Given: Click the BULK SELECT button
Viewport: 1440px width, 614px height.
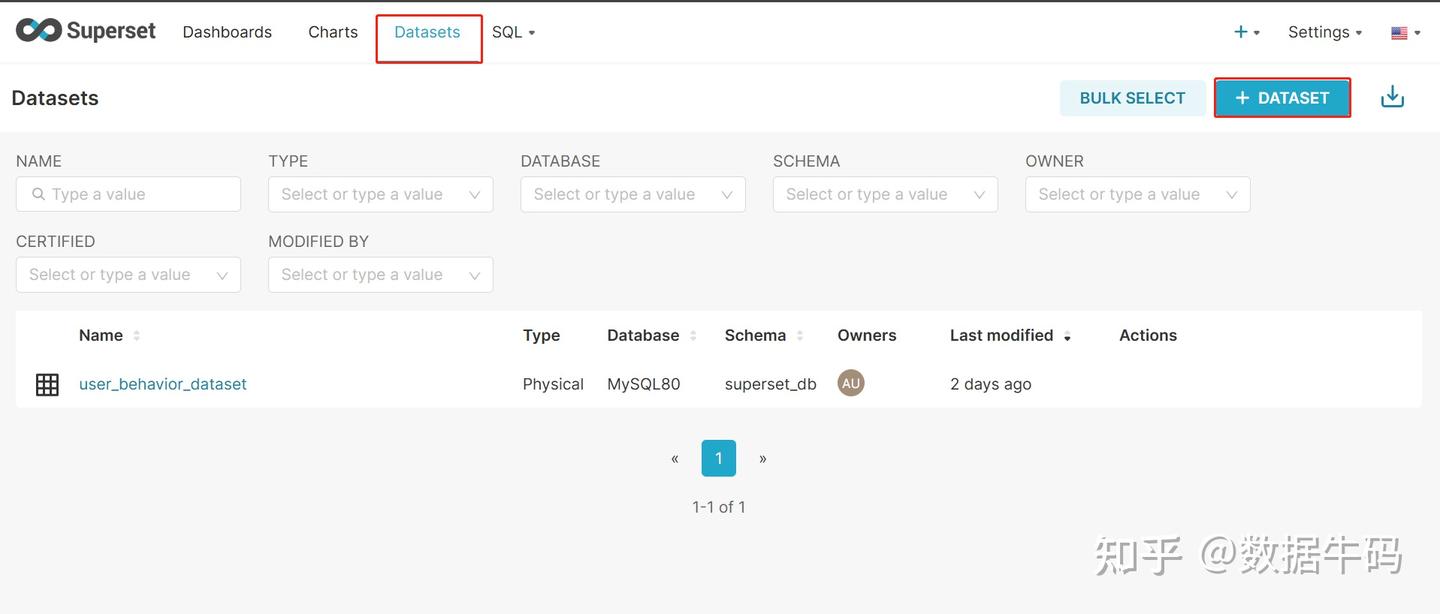Looking at the screenshot, I should tap(1132, 98).
